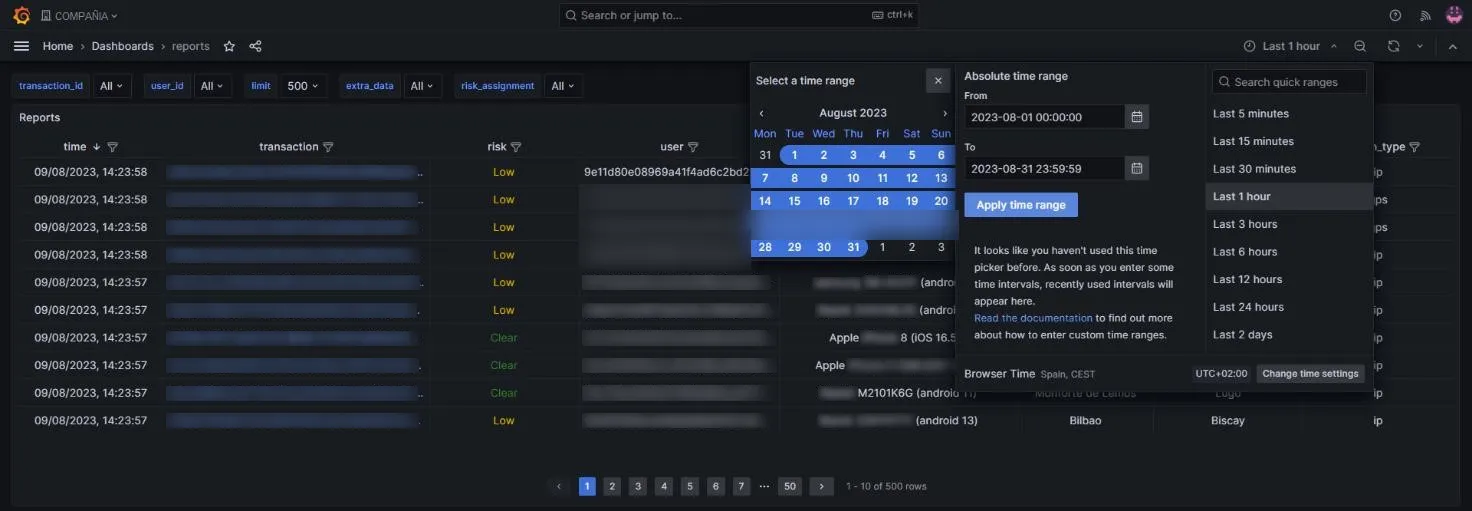The width and height of the screenshot is (1472, 511).
Task: Expand the limit 500 dropdown
Action: (302, 86)
